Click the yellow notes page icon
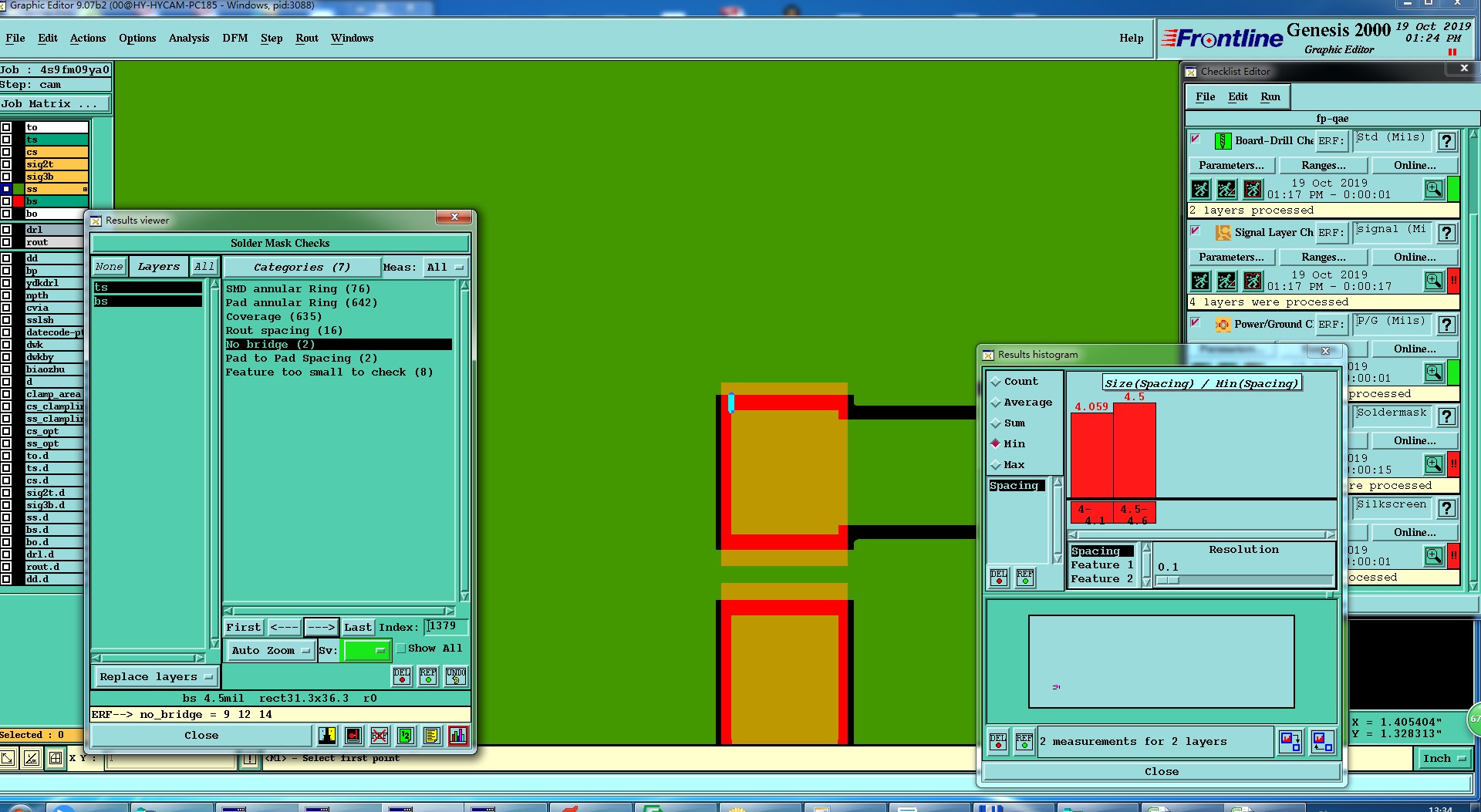Viewport: 1481px width, 812px height. coord(432,736)
